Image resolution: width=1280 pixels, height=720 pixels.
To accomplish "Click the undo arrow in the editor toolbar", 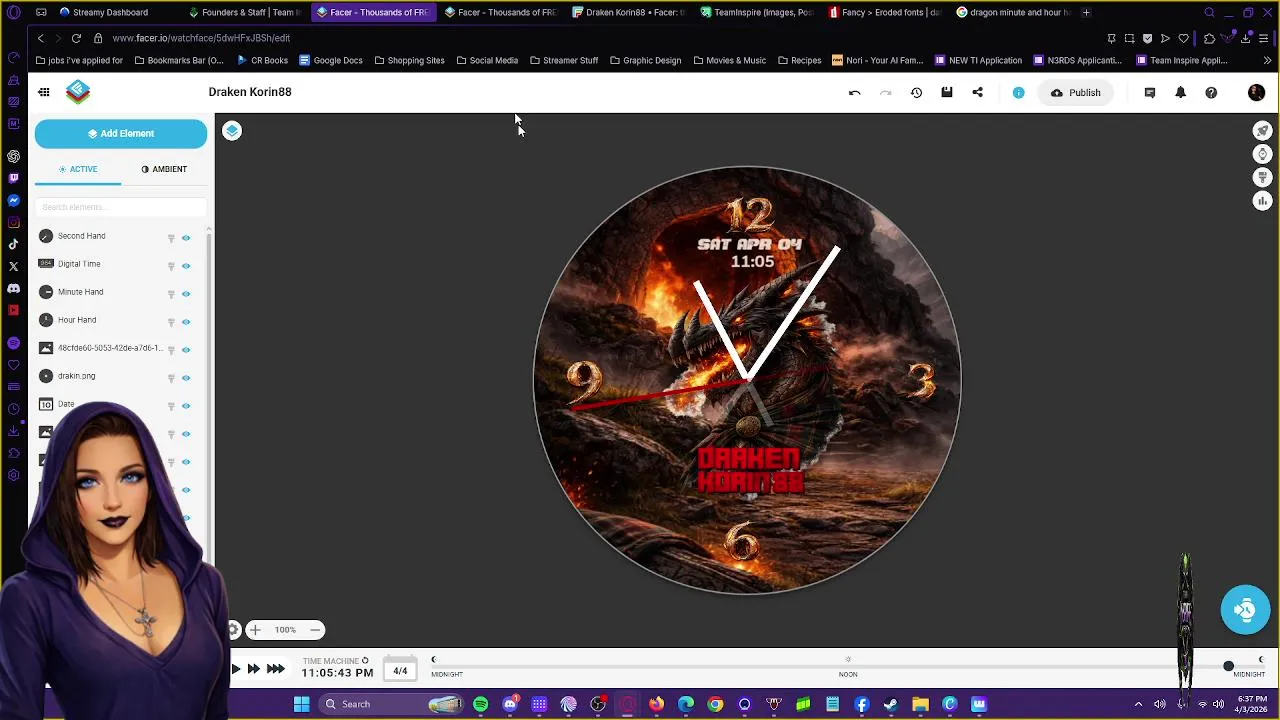I will point(854,92).
